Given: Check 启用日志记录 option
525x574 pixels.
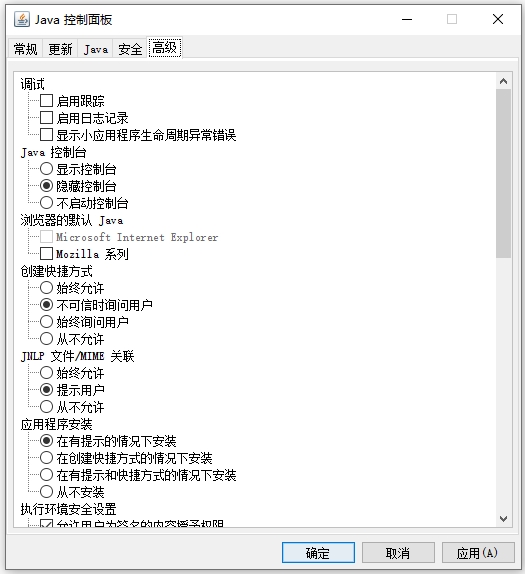Looking at the screenshot, I should point(46,118).
